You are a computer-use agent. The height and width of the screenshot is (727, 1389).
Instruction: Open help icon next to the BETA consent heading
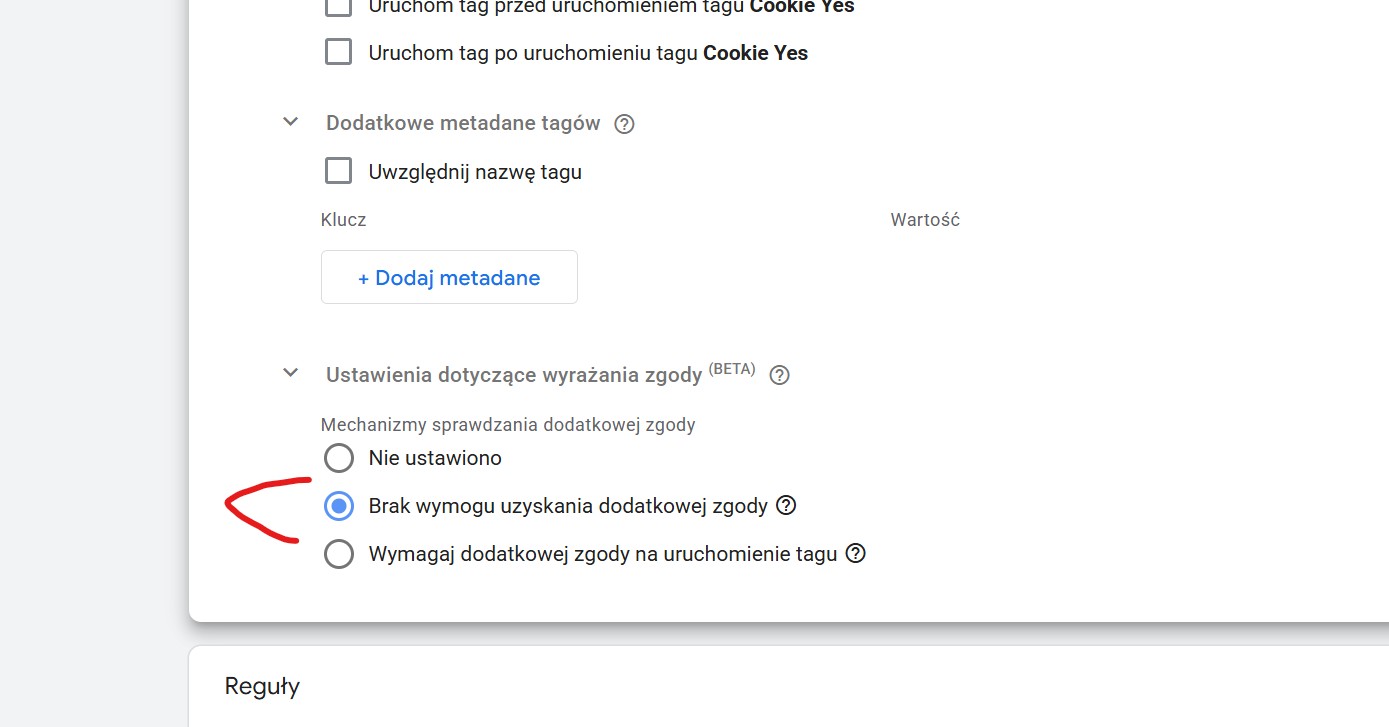780,375
